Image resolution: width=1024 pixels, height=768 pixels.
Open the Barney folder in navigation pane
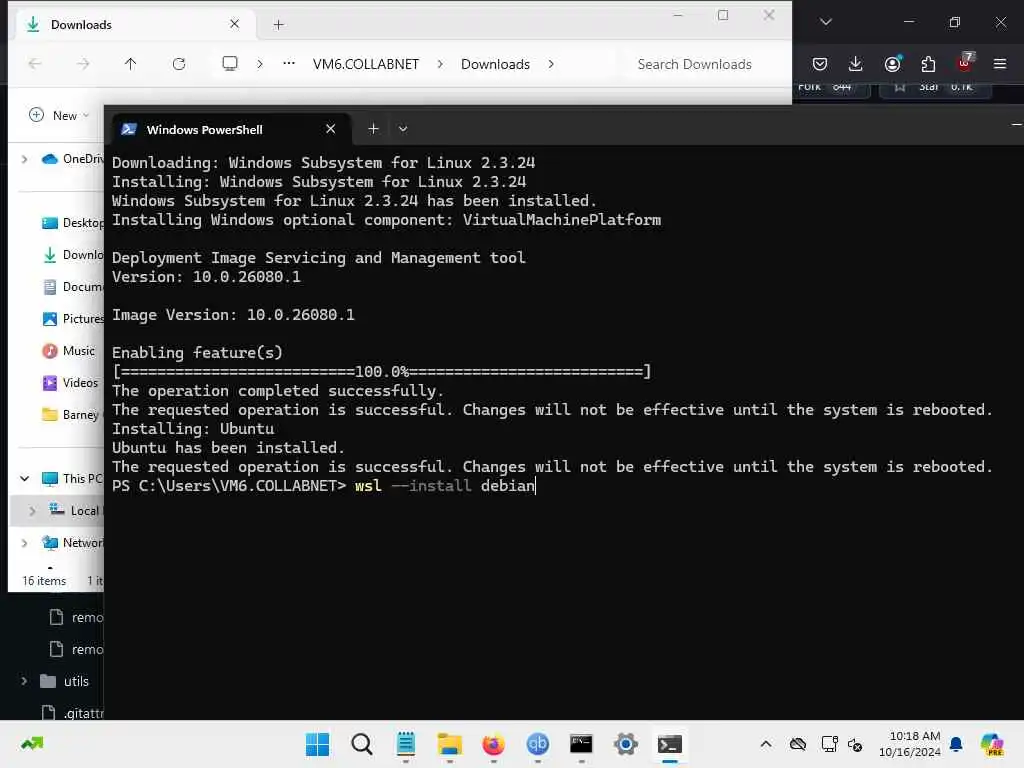click(72, 415)
